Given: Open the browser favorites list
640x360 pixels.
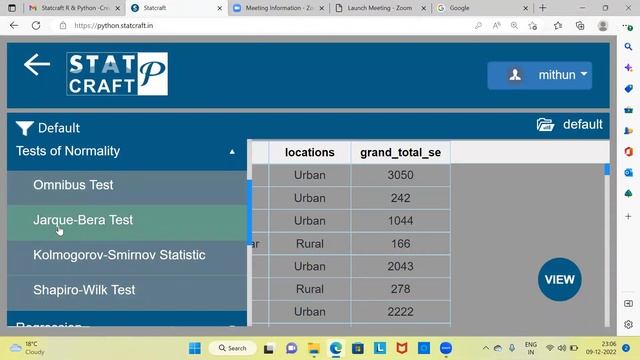Looking at the screenshot, I should (x=558, y=26).
